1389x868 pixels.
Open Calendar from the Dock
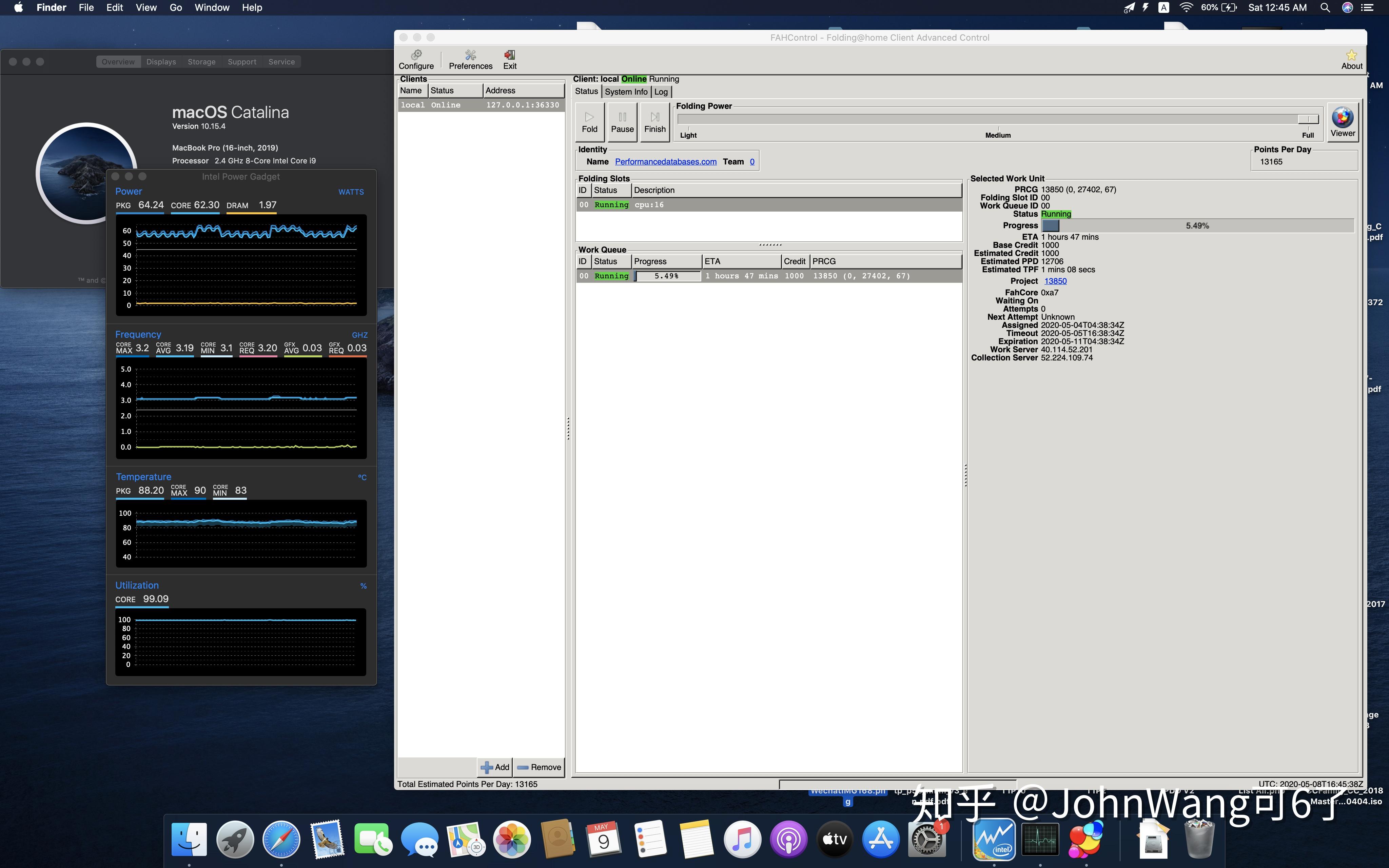pos(604,839)
